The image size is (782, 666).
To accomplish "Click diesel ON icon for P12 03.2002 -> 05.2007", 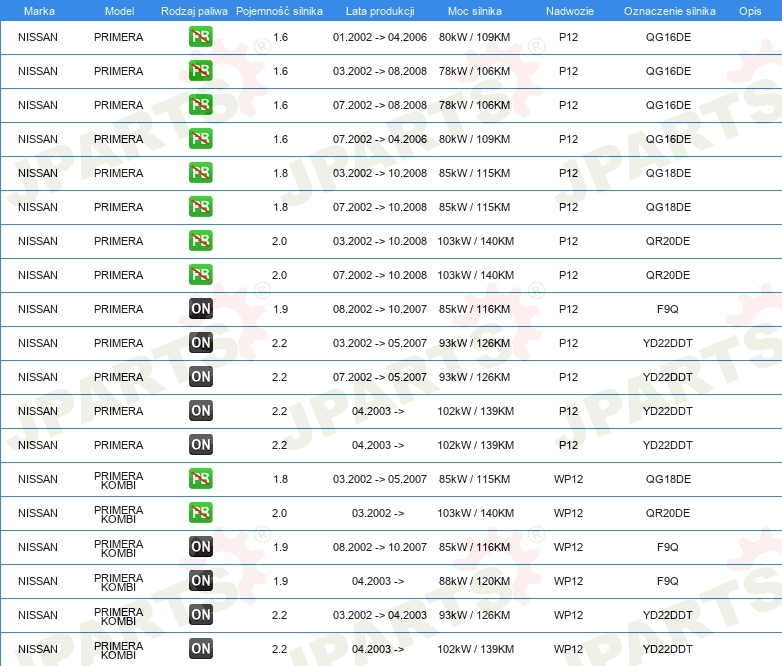I will 200,342.
